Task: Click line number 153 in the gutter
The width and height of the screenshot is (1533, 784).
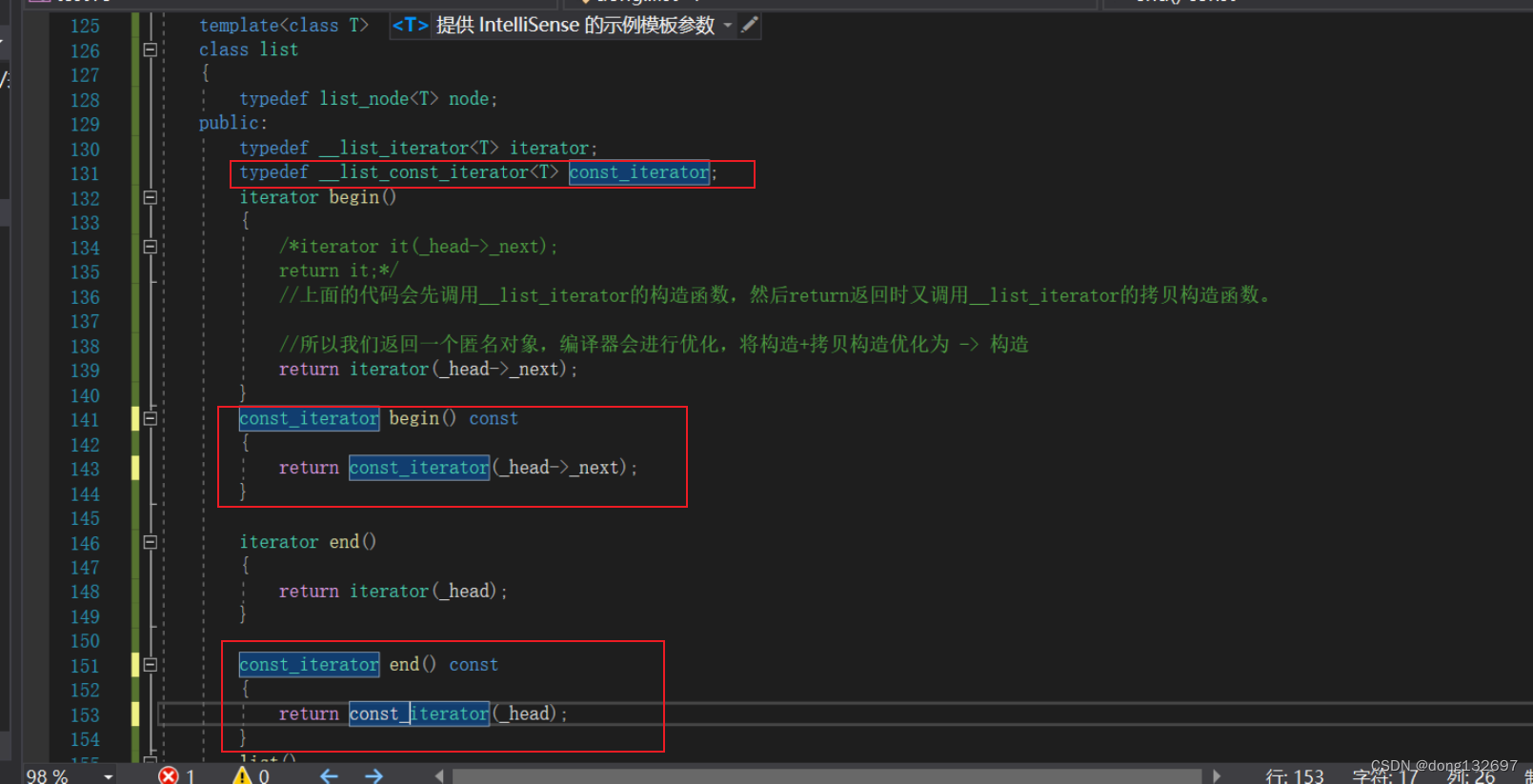Action: (85, 714)
